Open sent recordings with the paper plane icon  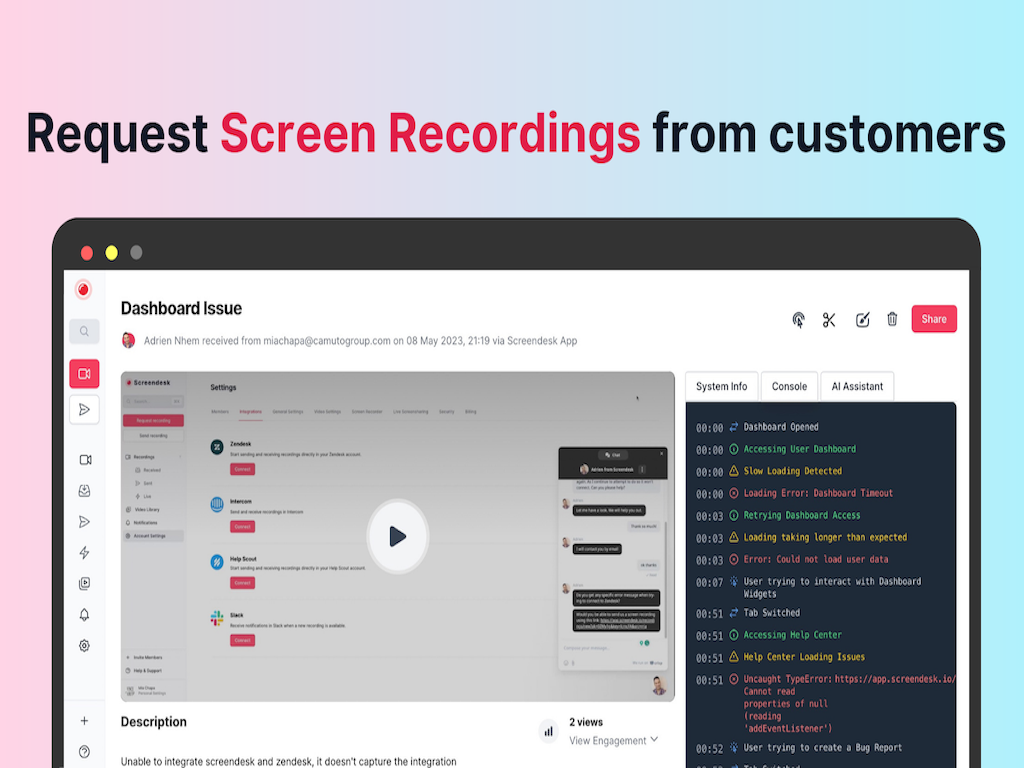pos(84,409)
